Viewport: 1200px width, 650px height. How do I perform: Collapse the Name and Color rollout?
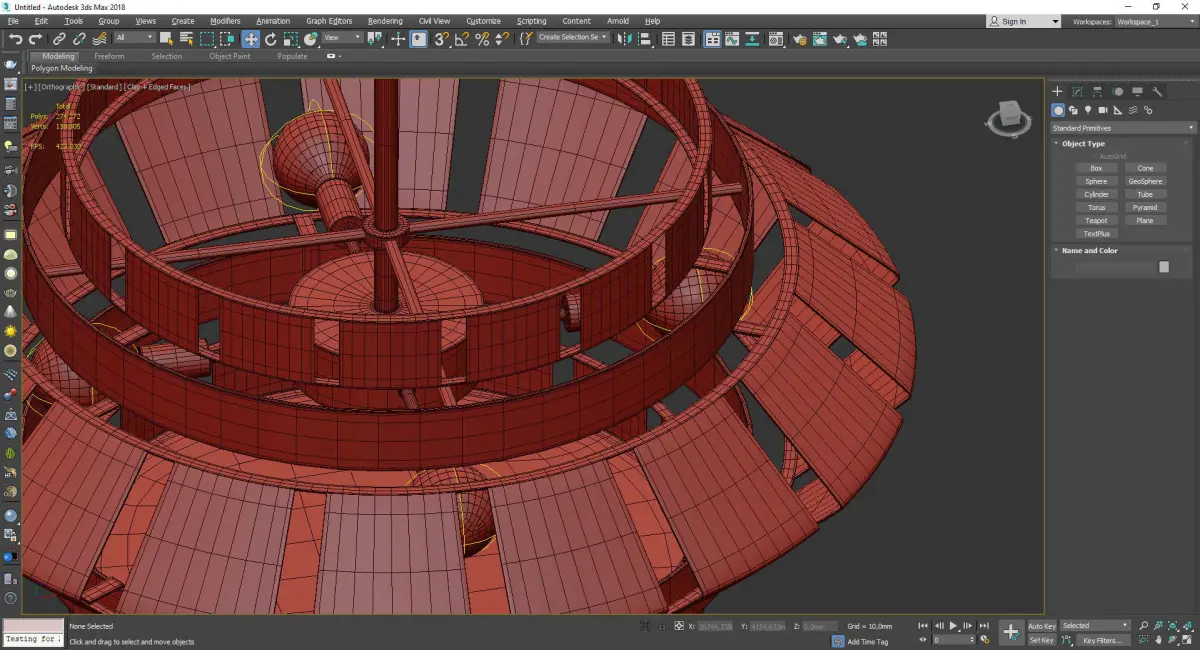[1089, 251]
